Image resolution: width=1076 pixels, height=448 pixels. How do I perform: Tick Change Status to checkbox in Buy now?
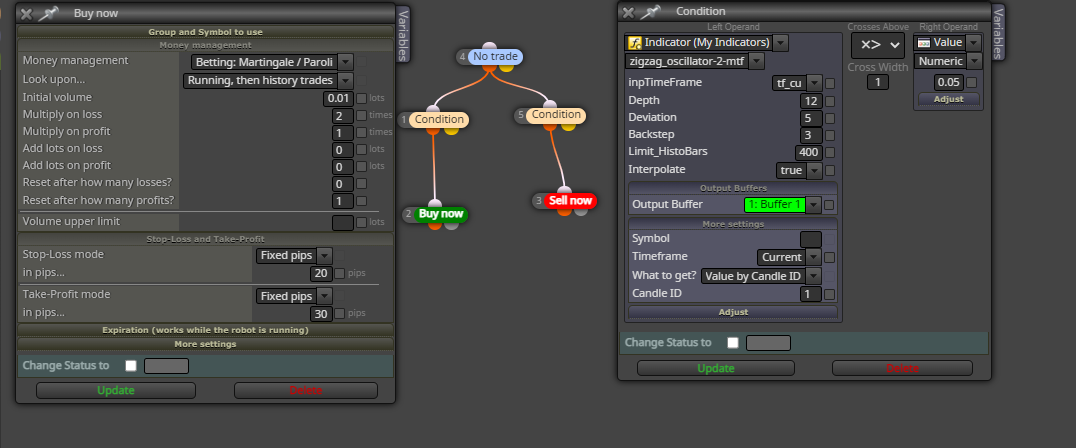click(130, 366)
